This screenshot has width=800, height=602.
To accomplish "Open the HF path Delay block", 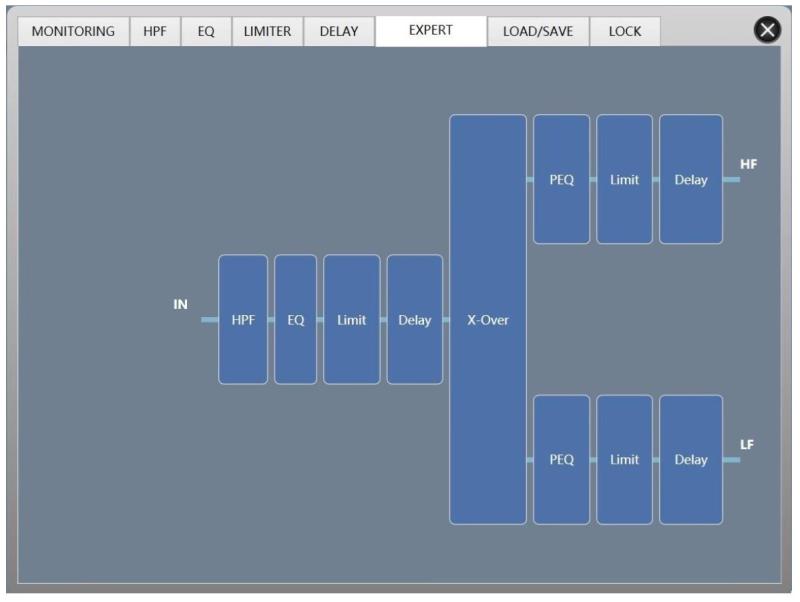I will [691, 180].
